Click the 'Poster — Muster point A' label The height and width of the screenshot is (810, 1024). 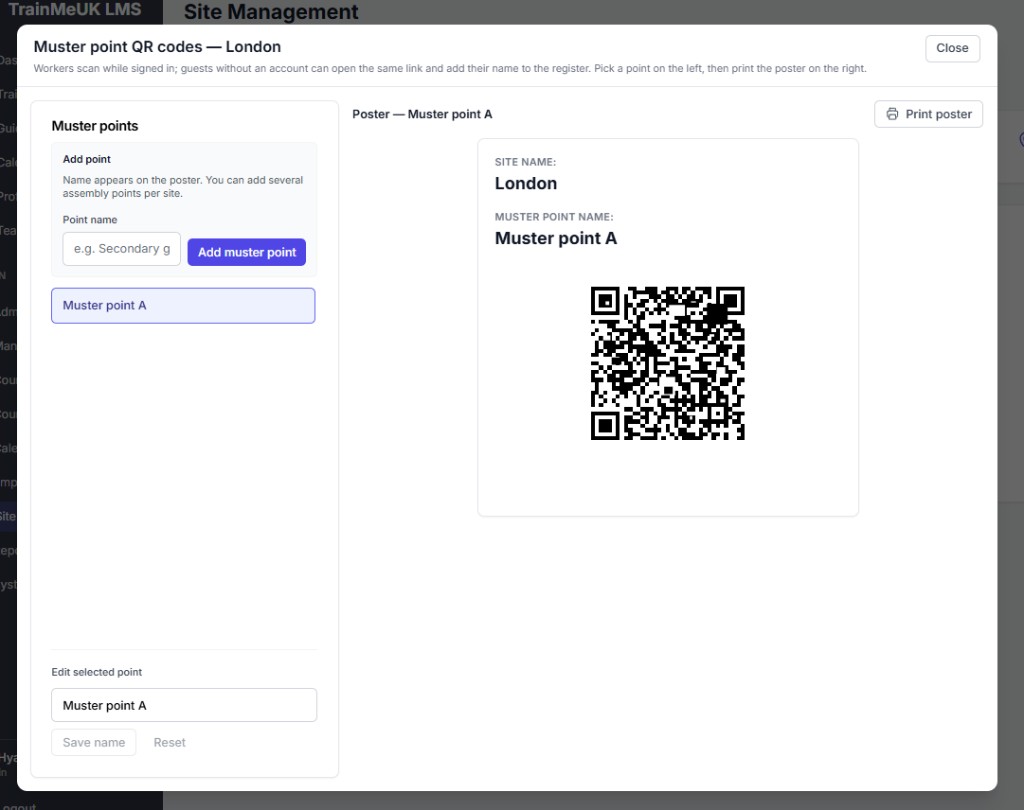click(422, 114)
